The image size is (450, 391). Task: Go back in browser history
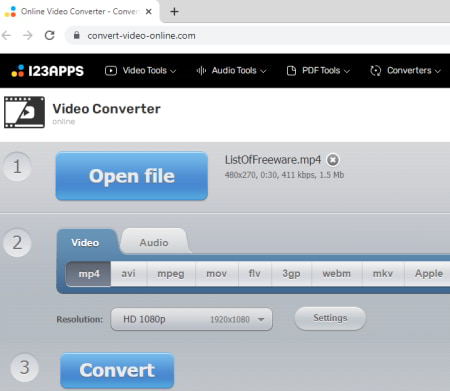pos(6,35)
